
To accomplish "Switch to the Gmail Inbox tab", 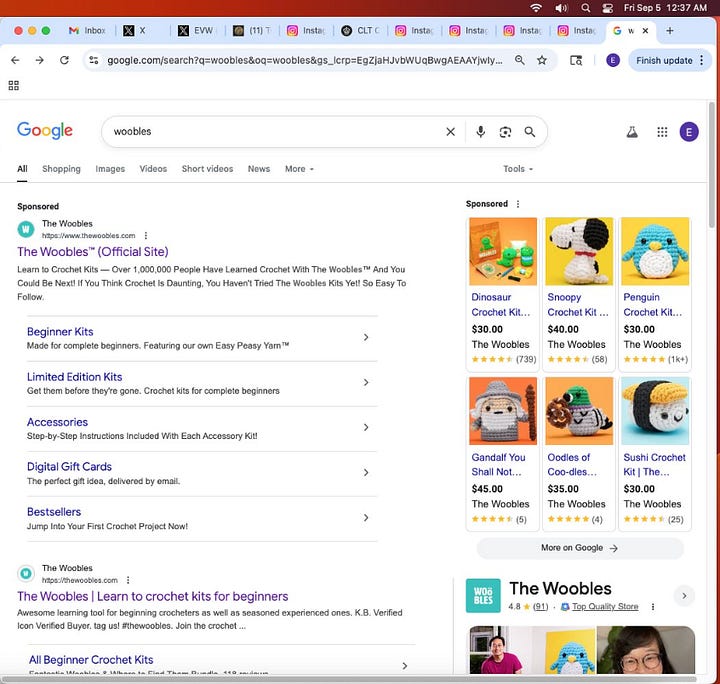I will click(x=87, y=31).
